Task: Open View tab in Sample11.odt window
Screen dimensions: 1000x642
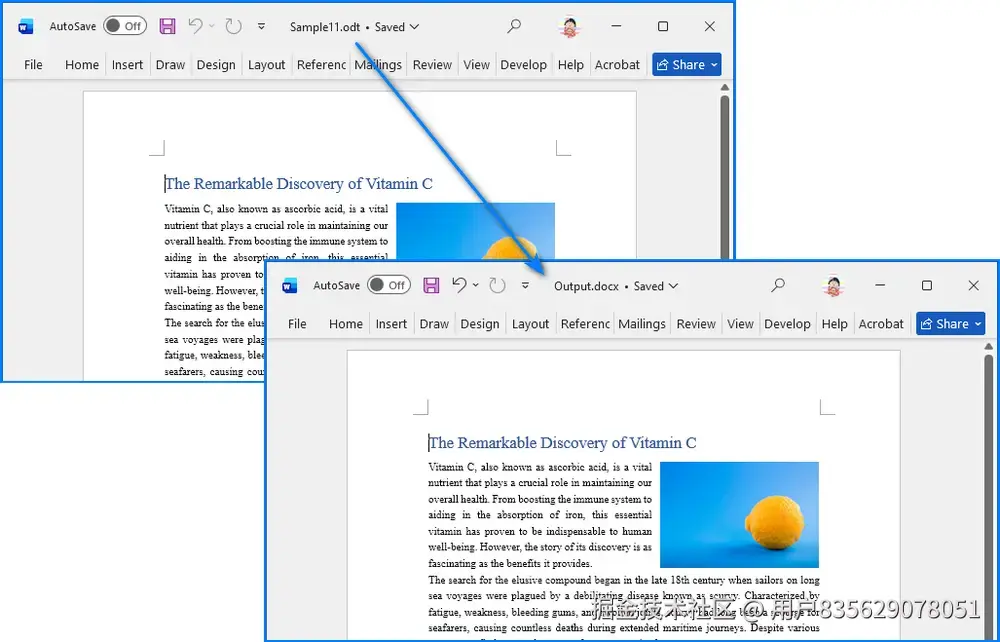Action: coord(476,64)
